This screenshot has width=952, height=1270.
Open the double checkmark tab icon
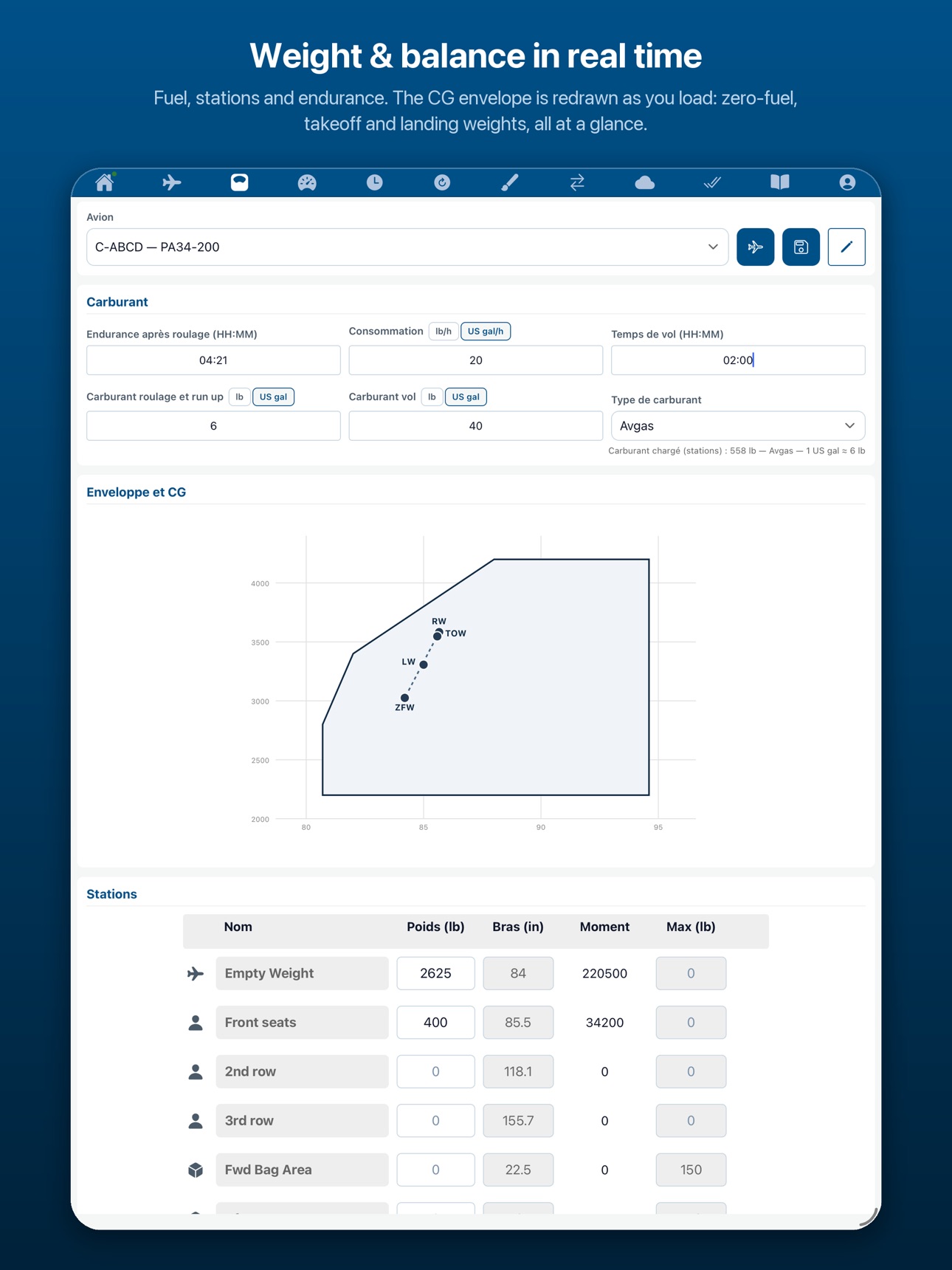point(712,182)
